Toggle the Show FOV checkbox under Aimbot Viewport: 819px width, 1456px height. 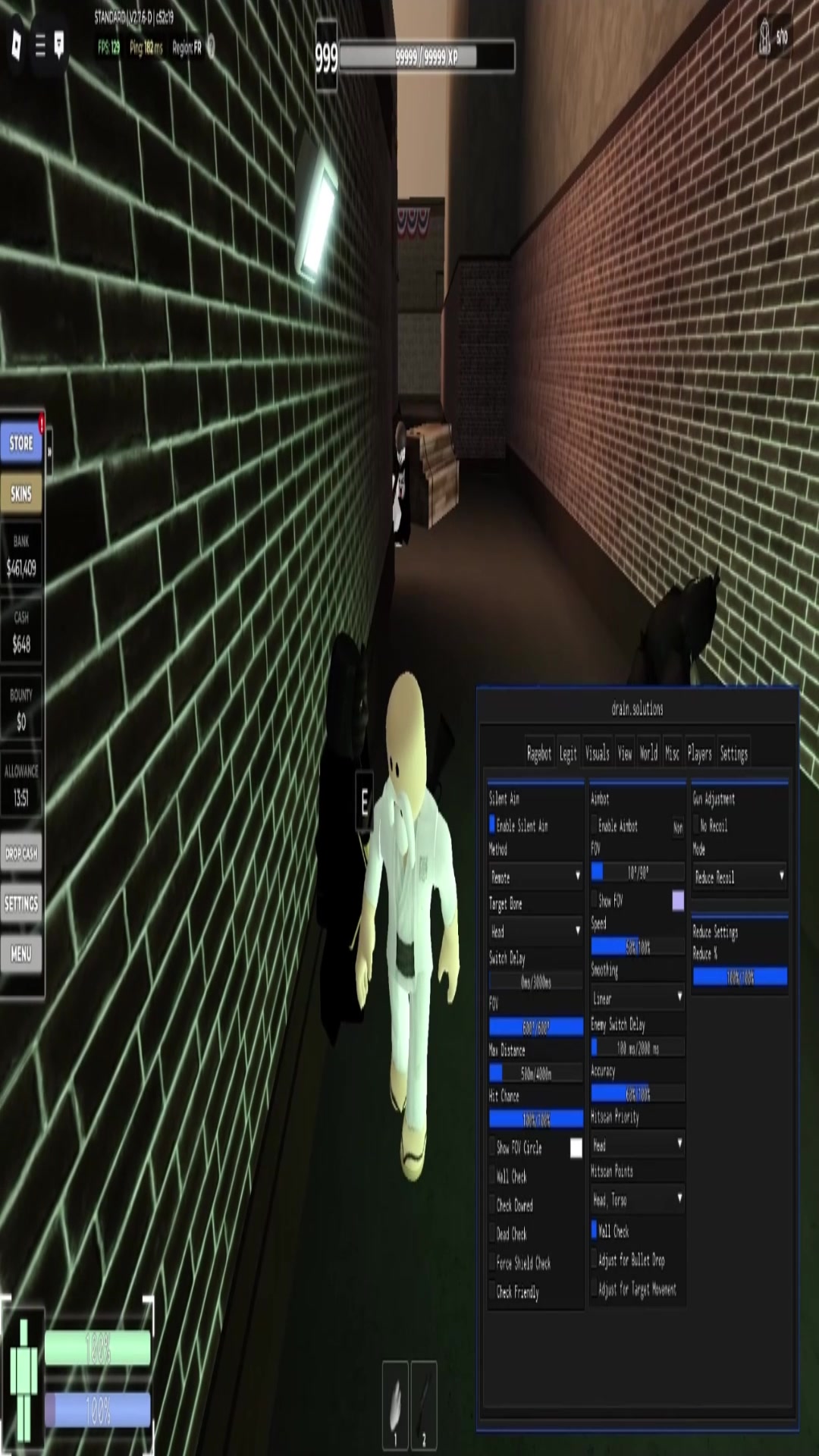[x=595, y=900]
